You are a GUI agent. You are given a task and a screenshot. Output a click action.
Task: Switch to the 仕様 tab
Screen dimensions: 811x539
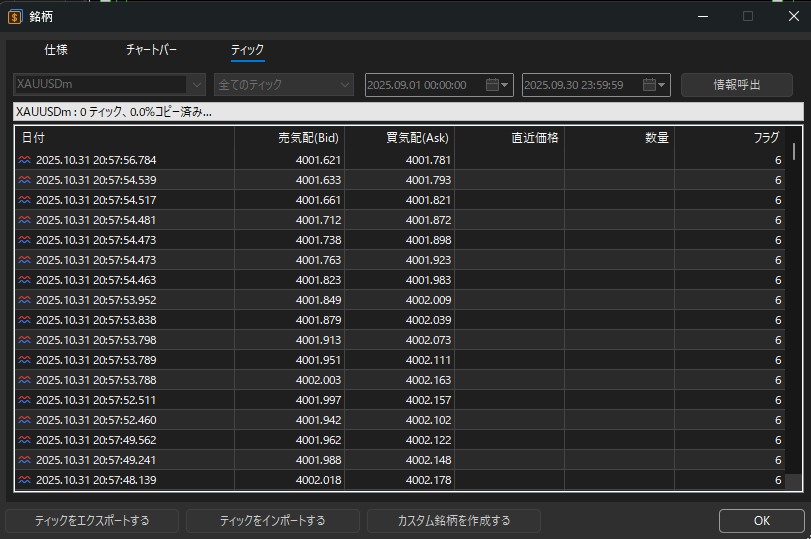coord(56,50)
